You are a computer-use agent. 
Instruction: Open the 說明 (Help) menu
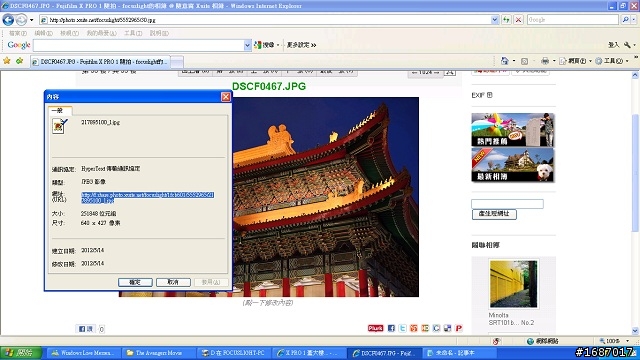coord(159,33)
